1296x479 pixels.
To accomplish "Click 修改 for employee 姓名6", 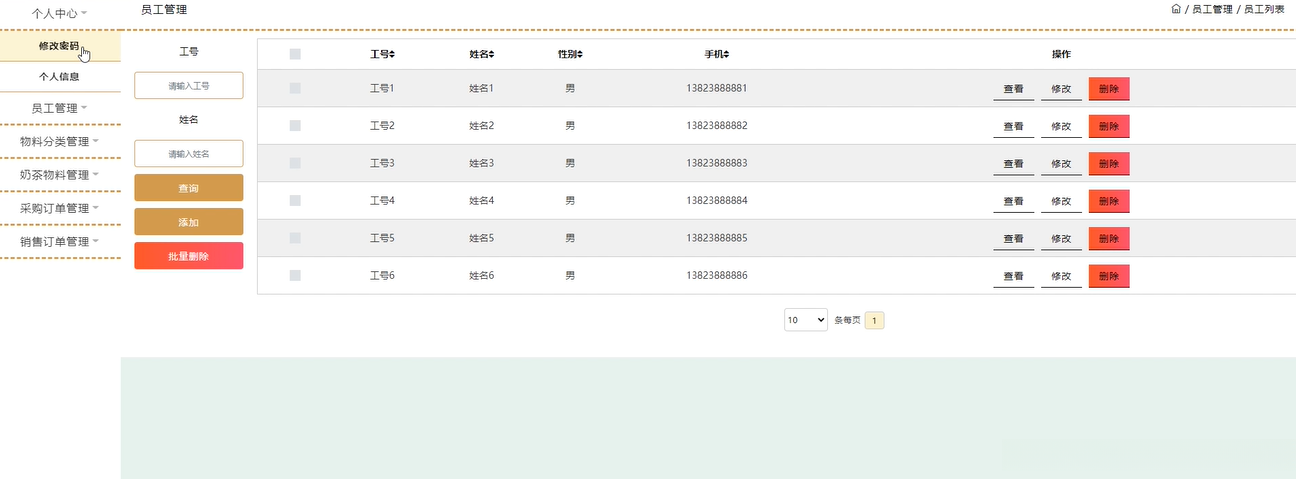I will point(1062,276).
